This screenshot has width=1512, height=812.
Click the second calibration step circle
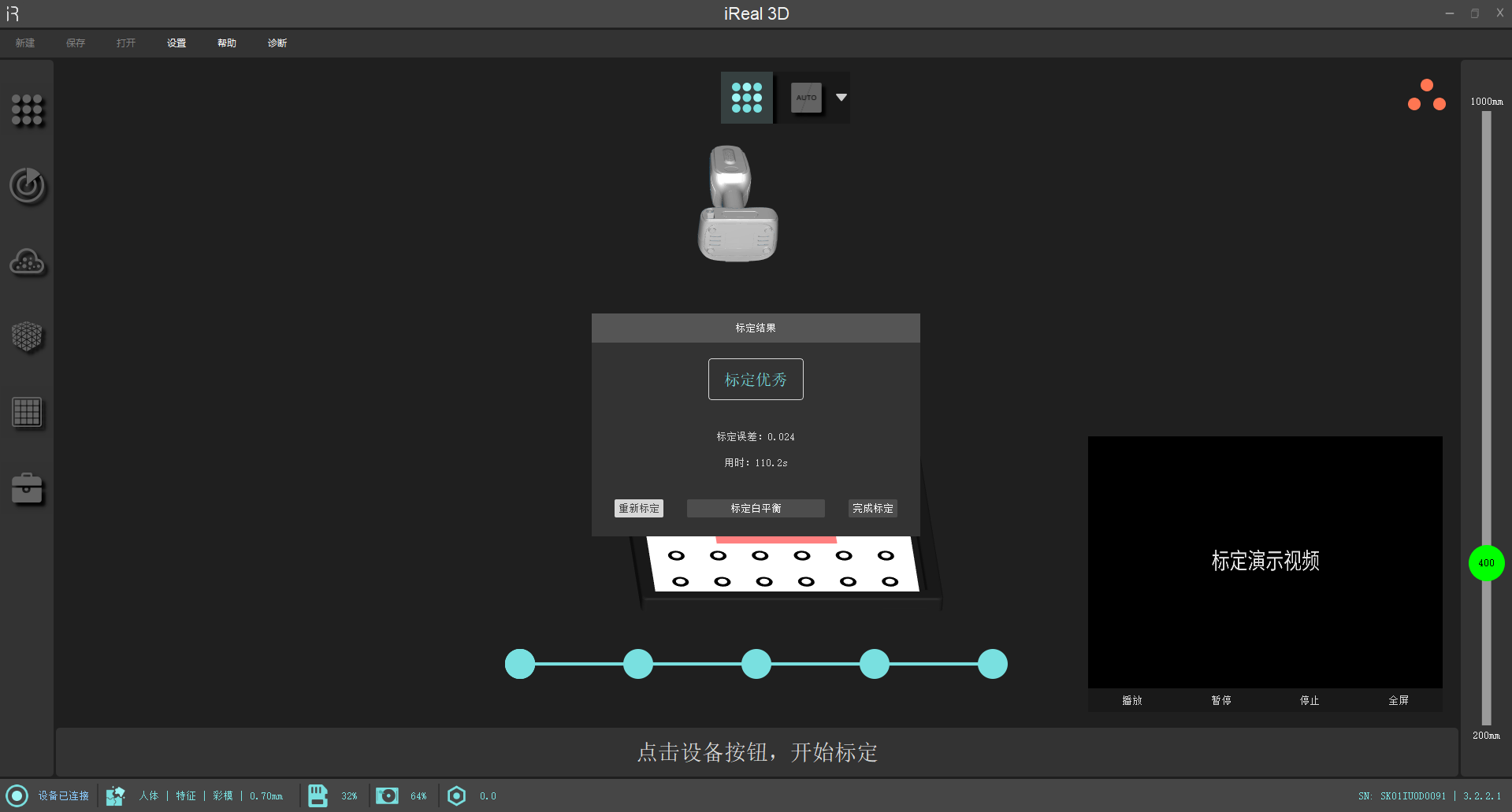638,664
